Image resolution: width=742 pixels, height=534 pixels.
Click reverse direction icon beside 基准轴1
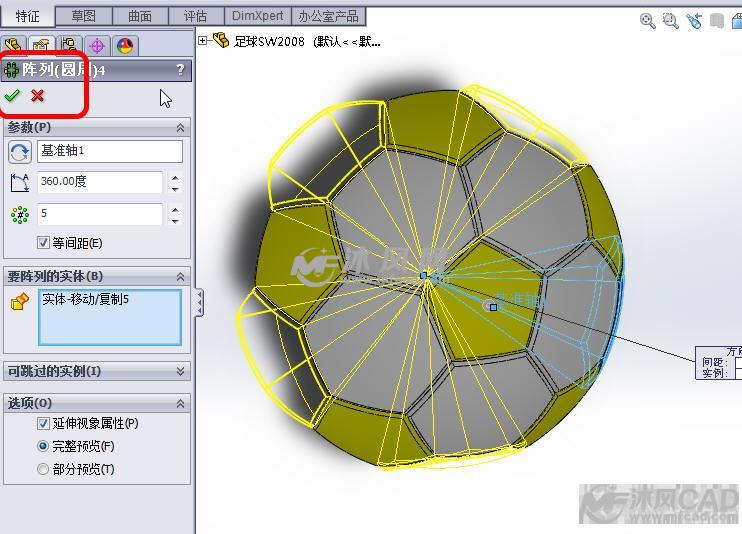click(x=19, y=151)
